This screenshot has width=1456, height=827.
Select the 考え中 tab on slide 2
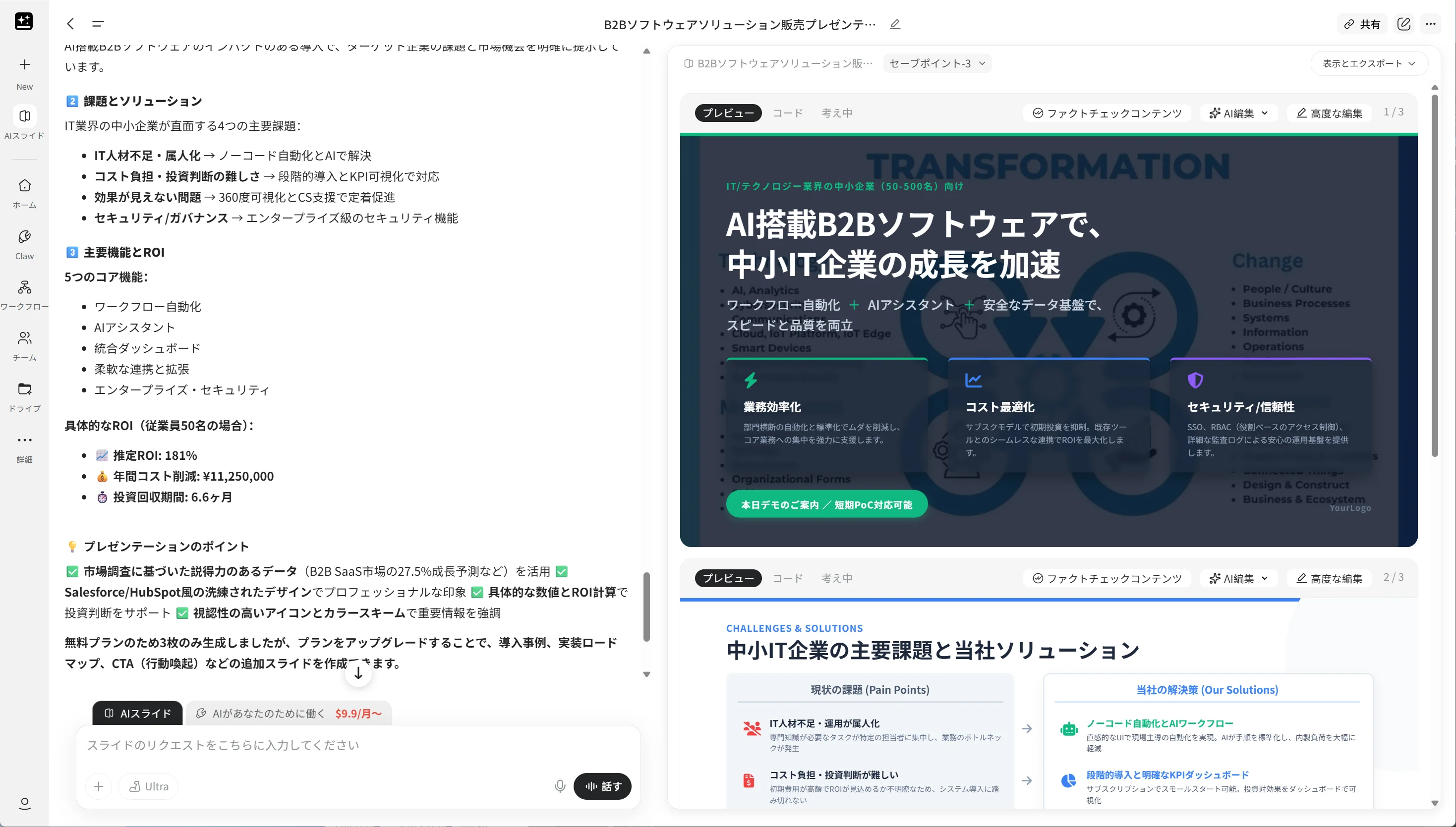click(837, 578)
